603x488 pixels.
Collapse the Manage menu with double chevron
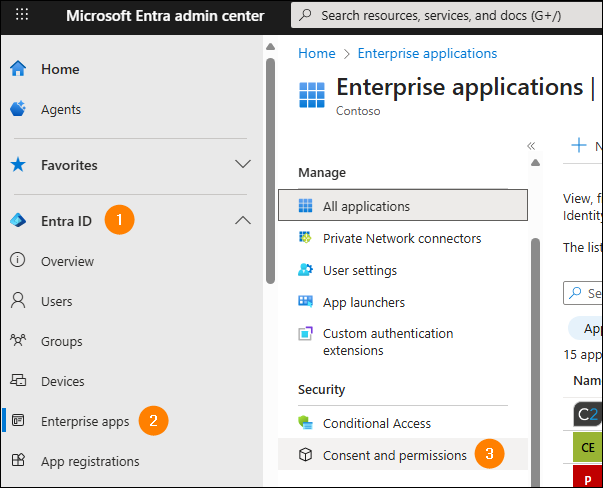(x=531, y=146)
